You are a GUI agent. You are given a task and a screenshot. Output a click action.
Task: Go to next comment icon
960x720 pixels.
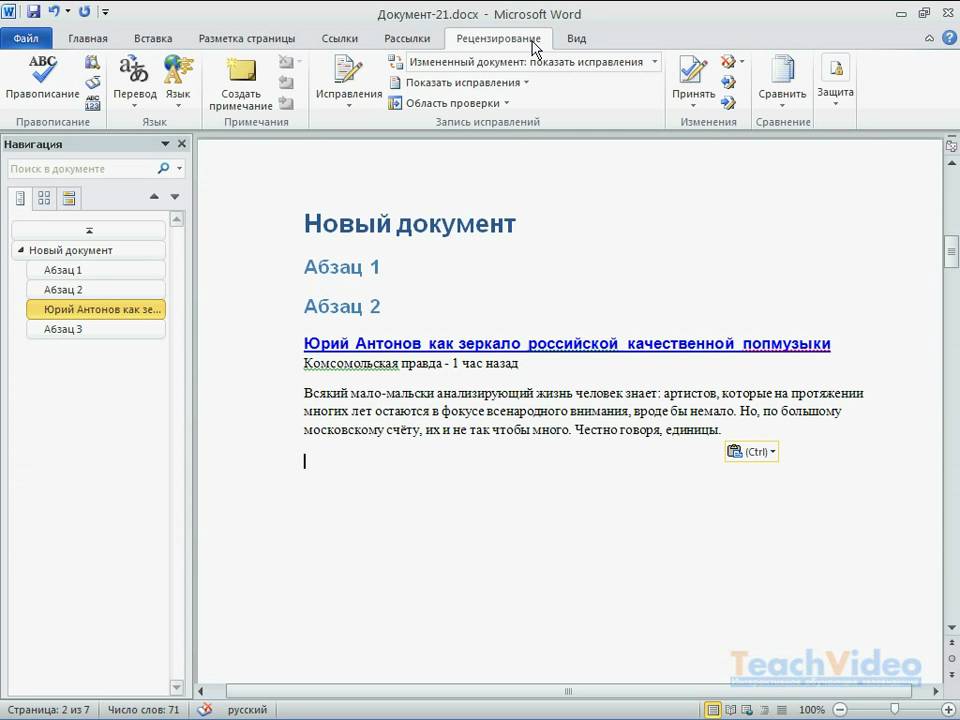[287, 103]
